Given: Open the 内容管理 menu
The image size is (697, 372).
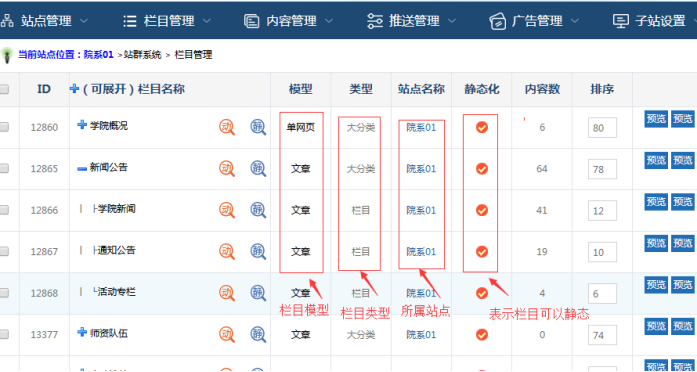Looking at the screenshot, I should click(288, 20).
